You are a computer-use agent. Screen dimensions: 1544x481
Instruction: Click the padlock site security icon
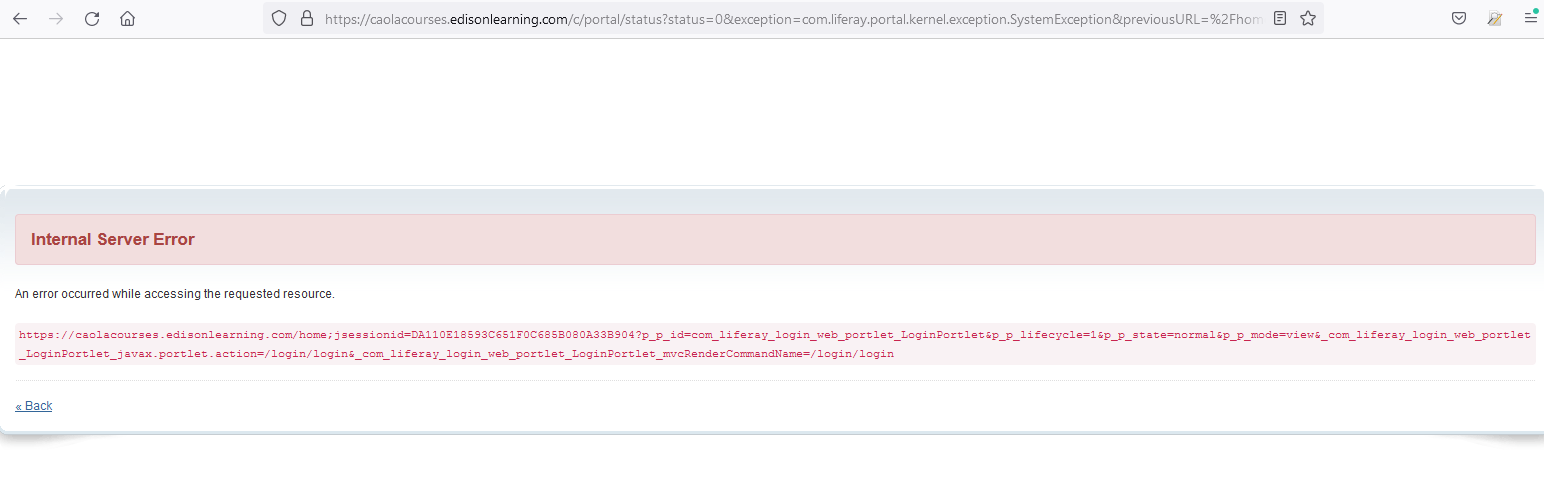[x=307, y=18]
